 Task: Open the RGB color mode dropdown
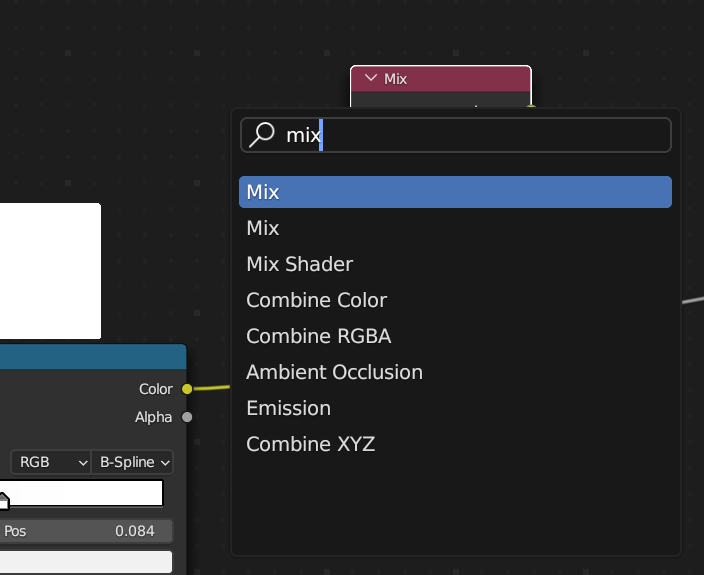(x=51, y=462)
